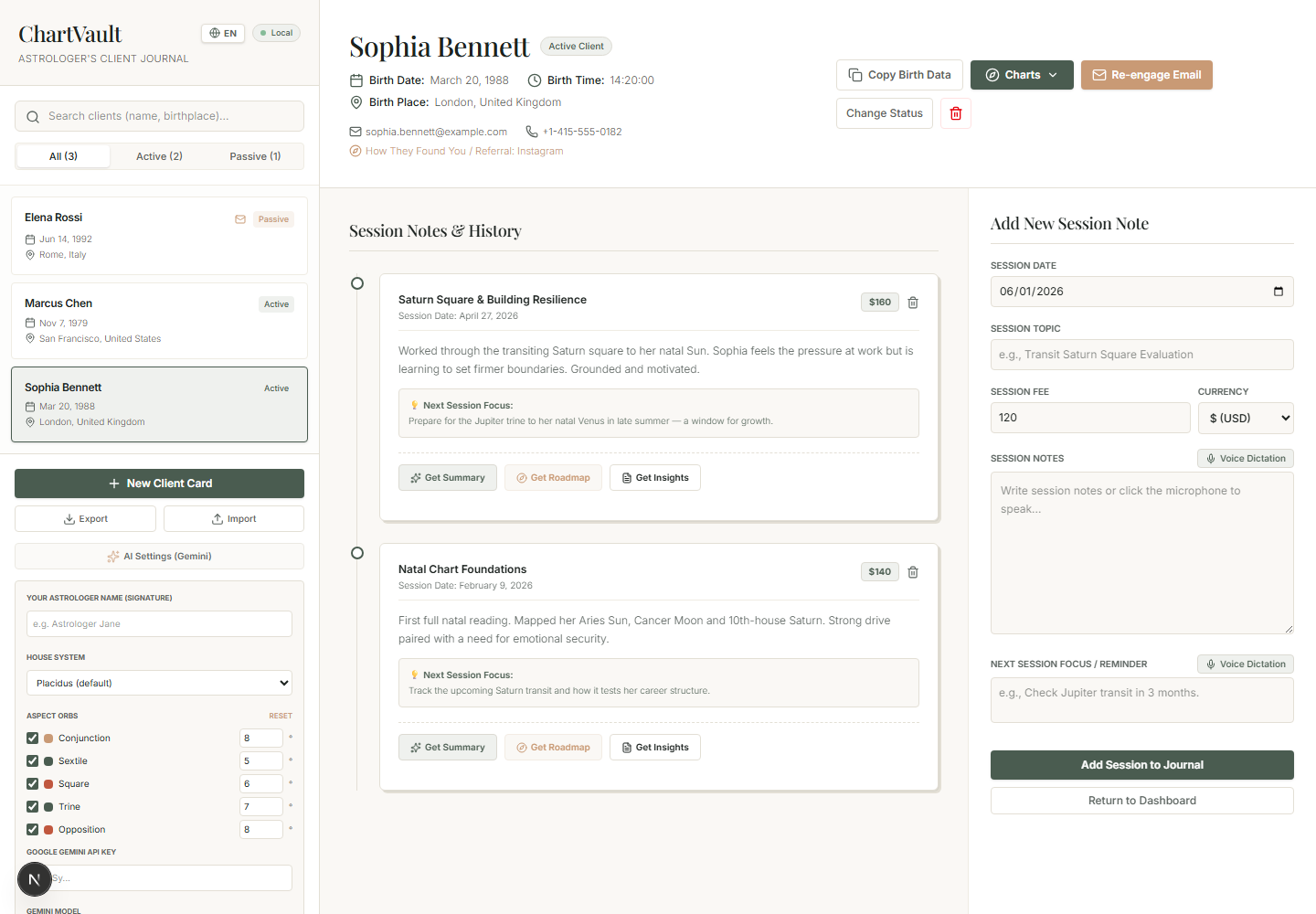Click Copy Birth Data button
The image size is (1316, 914).
[x=899, y=75]
